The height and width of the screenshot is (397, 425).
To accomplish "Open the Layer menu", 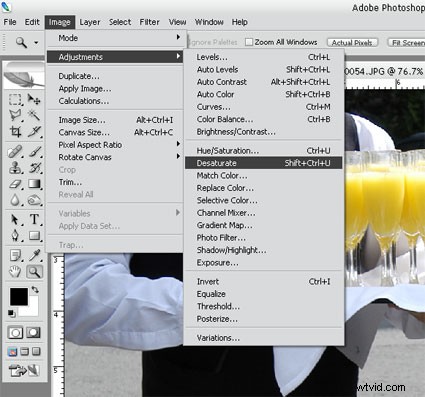I will pos(90,22).
